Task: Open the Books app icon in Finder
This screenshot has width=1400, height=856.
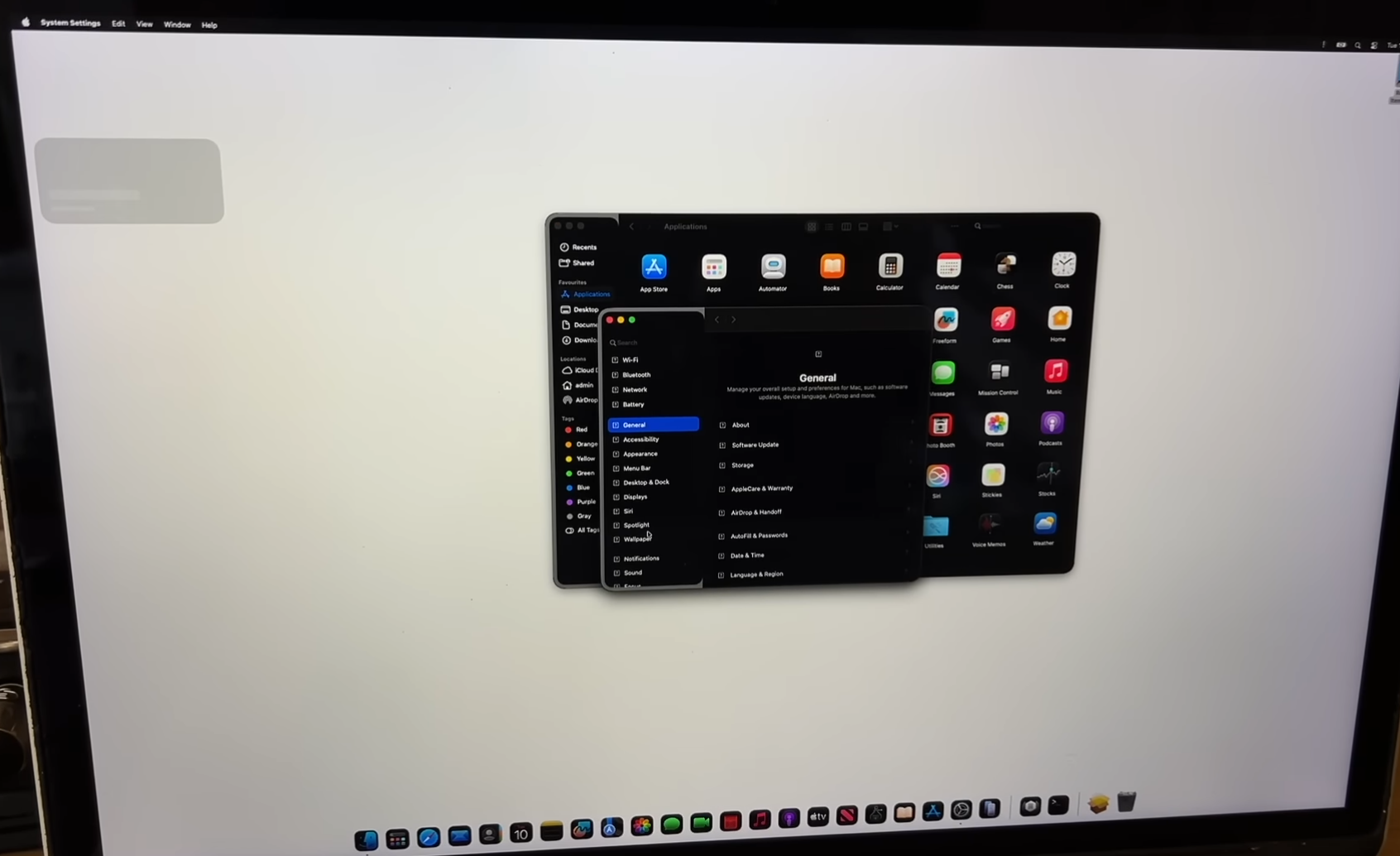Action: tap(832, 266)
